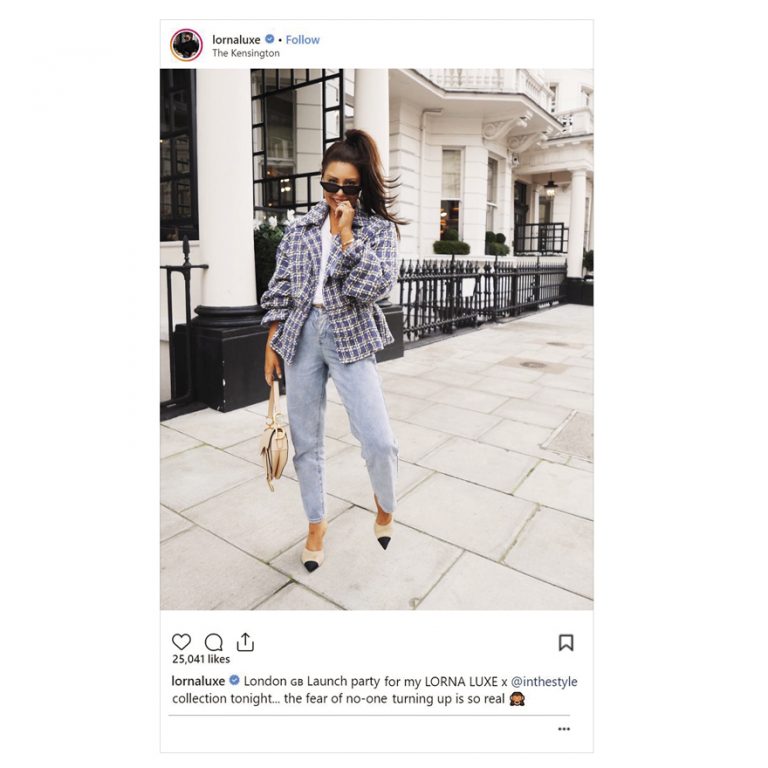
Task: Open comments with the speech bubble icon
Action: pos(214,642)
